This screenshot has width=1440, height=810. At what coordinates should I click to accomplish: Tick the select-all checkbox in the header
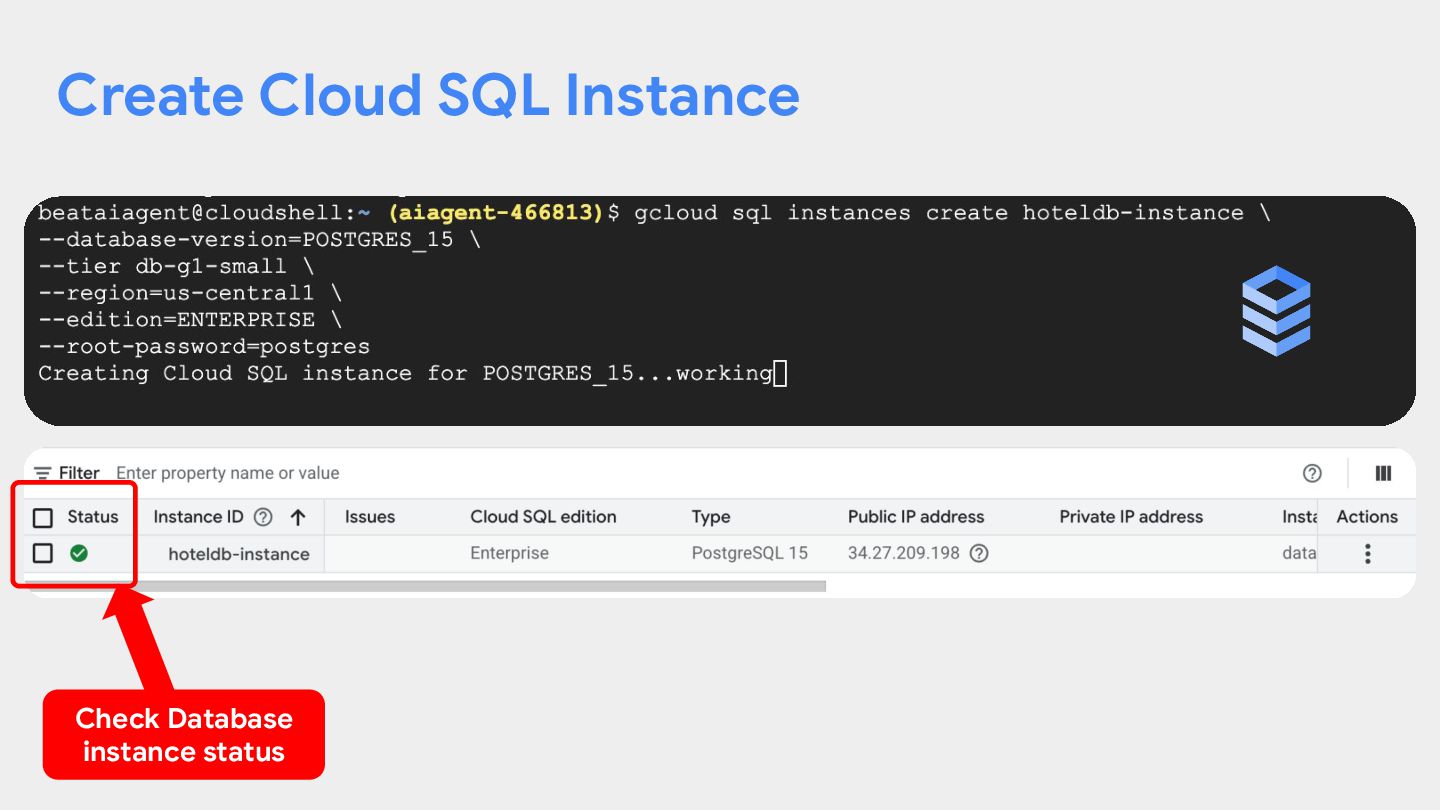coord(43,517)
